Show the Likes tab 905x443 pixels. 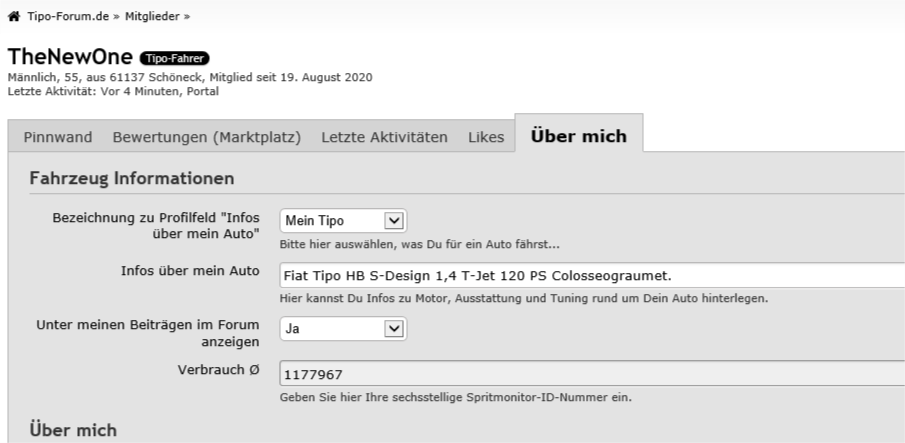[x=486, y=137]
